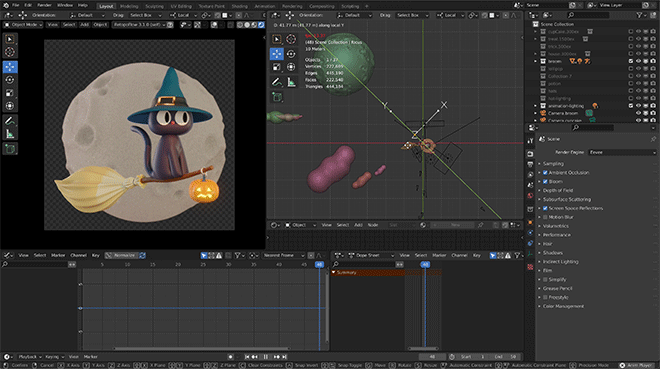Switch to the Shading workspace tab
This screenshot has width=660, height=369.
click(x=240, y=6)
